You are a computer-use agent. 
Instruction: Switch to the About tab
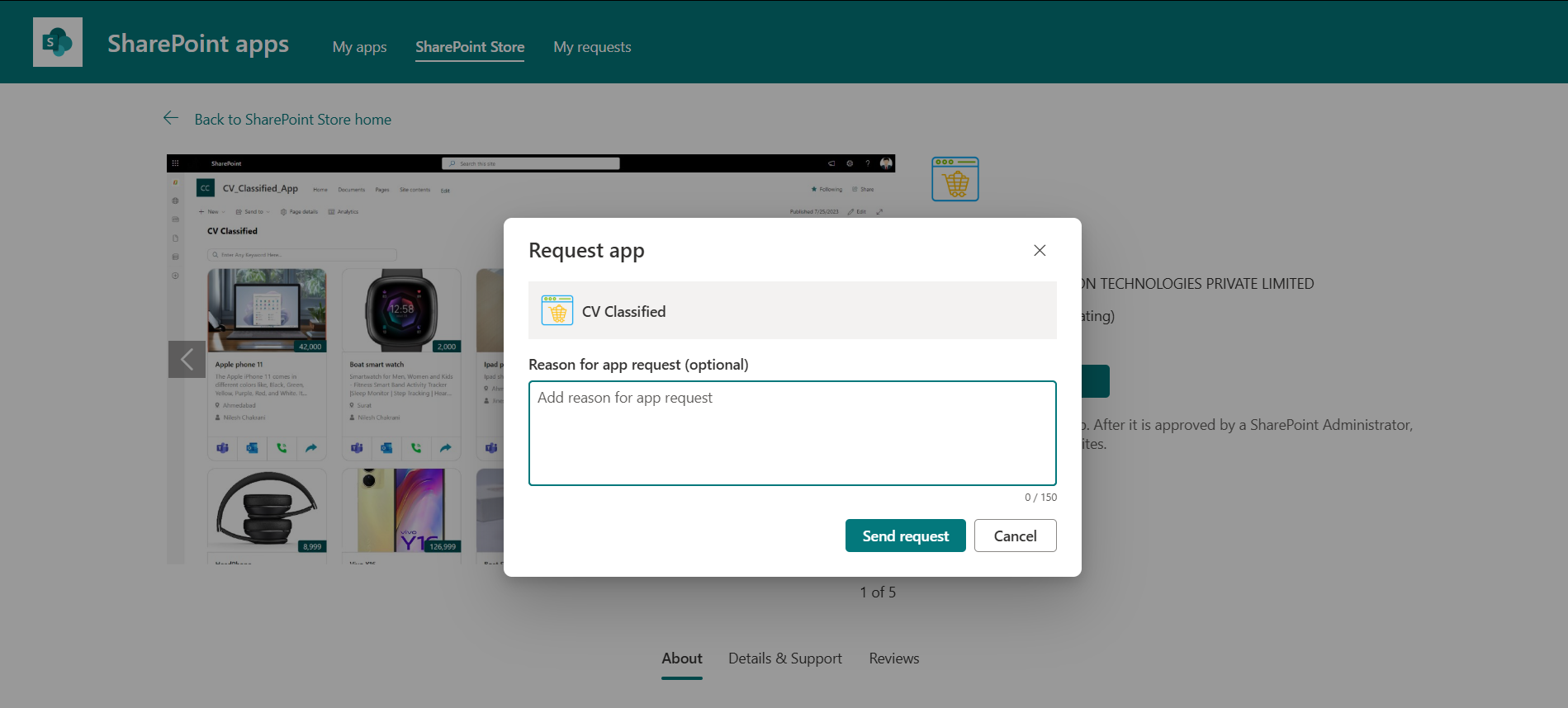click(682, 658)
